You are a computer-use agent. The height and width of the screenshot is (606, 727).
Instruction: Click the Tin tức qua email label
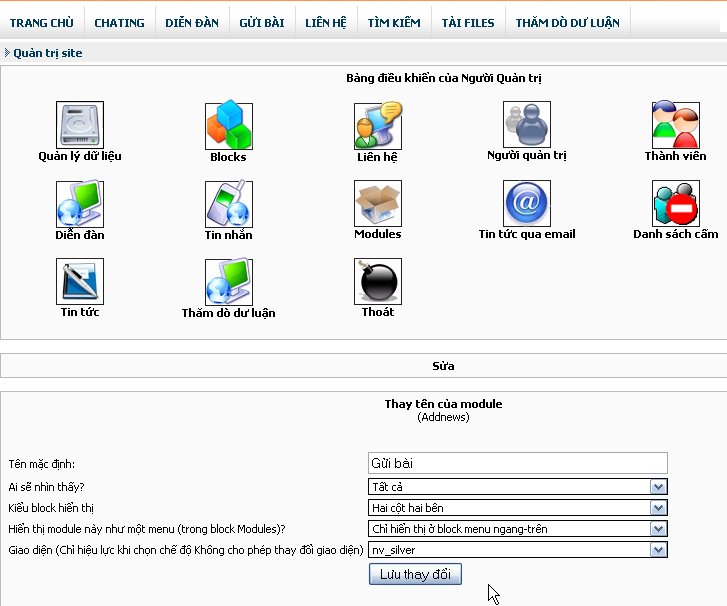tap(527, 234)
